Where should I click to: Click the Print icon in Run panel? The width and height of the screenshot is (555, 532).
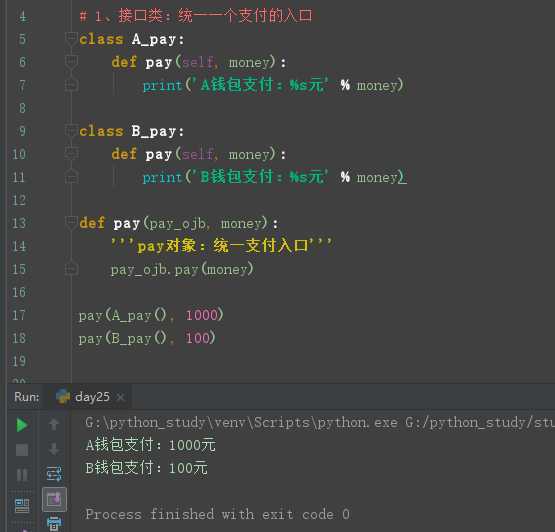click(x=54, y=524)
